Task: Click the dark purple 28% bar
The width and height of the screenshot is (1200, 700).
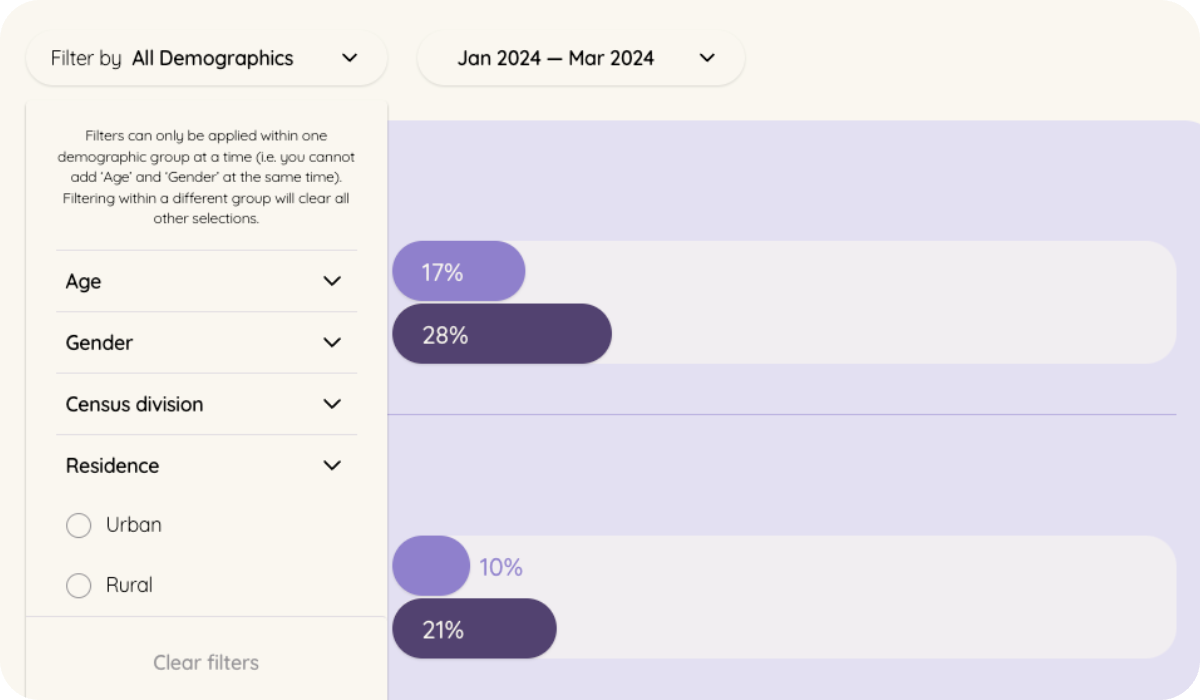Action: [501, 334]
